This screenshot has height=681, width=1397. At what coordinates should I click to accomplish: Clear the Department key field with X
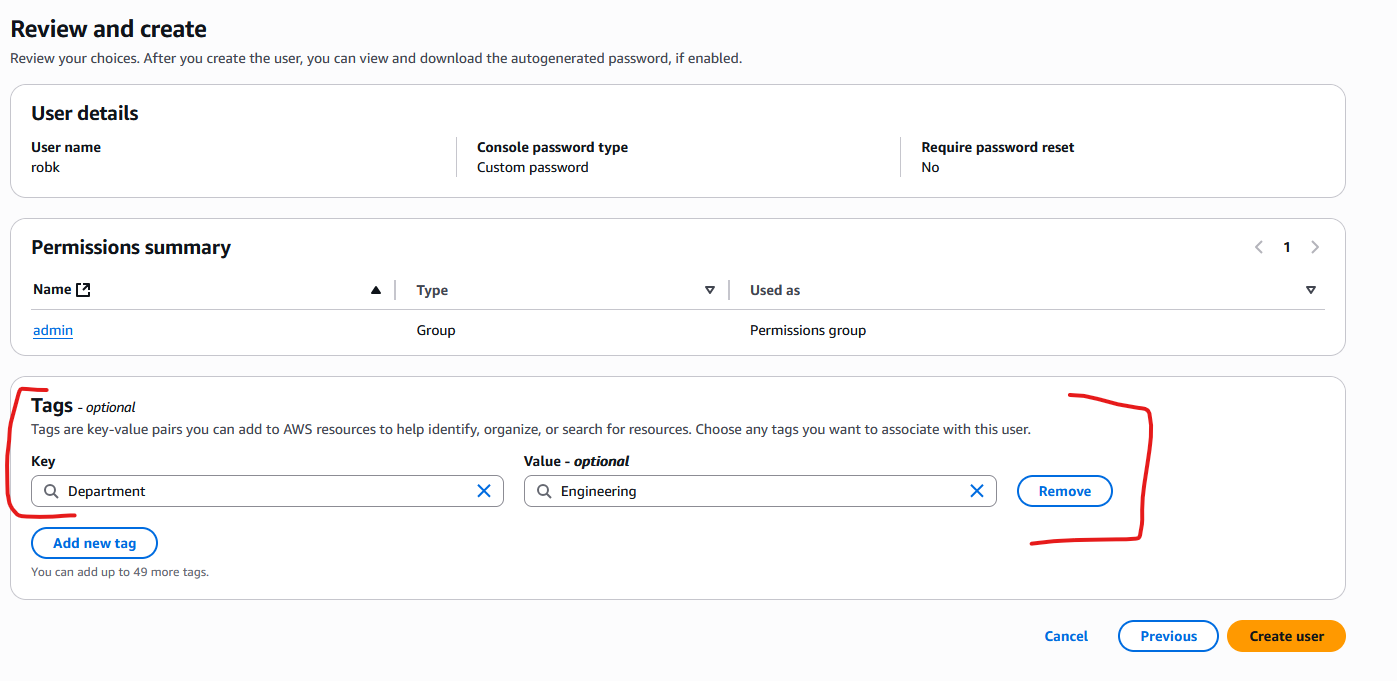pyautogui.click(x=484, y=491)
